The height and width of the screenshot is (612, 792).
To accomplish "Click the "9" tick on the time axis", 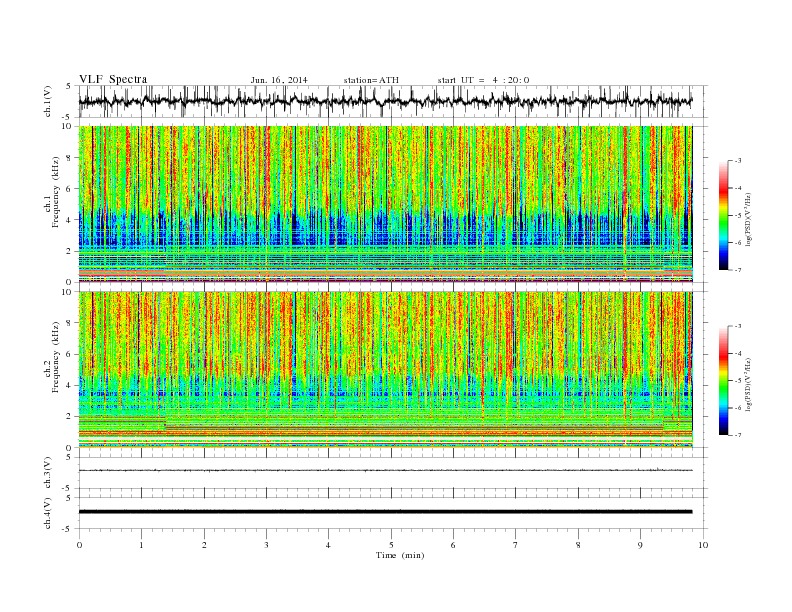I will 640,545.
